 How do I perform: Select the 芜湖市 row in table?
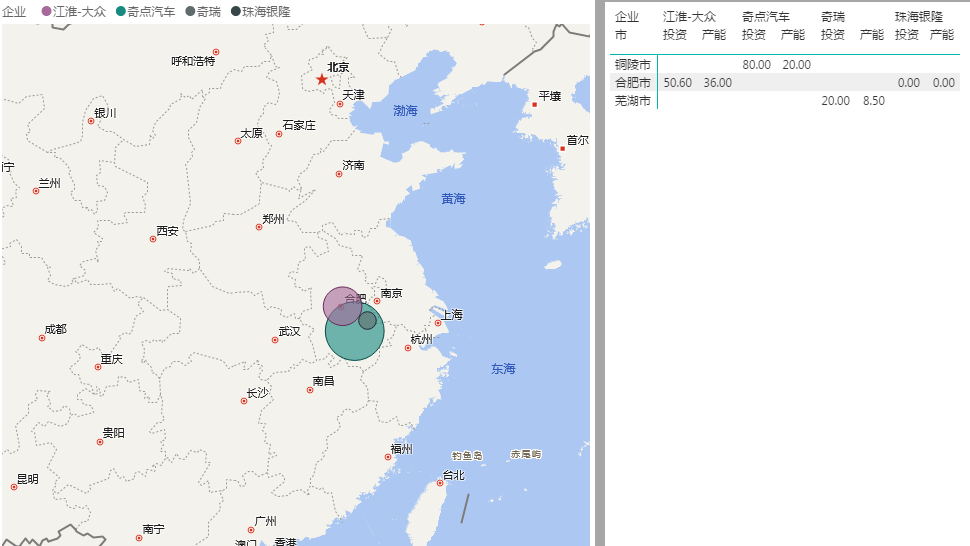(x=632, y=101)
